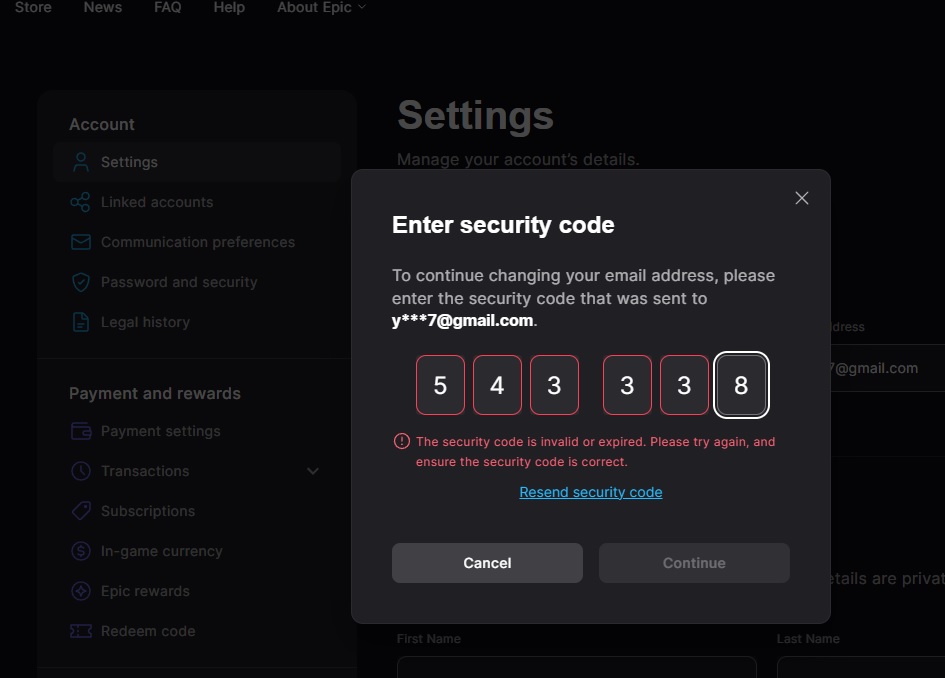Select the first code digit box
The image size is (945, 678).
[441, 385]
